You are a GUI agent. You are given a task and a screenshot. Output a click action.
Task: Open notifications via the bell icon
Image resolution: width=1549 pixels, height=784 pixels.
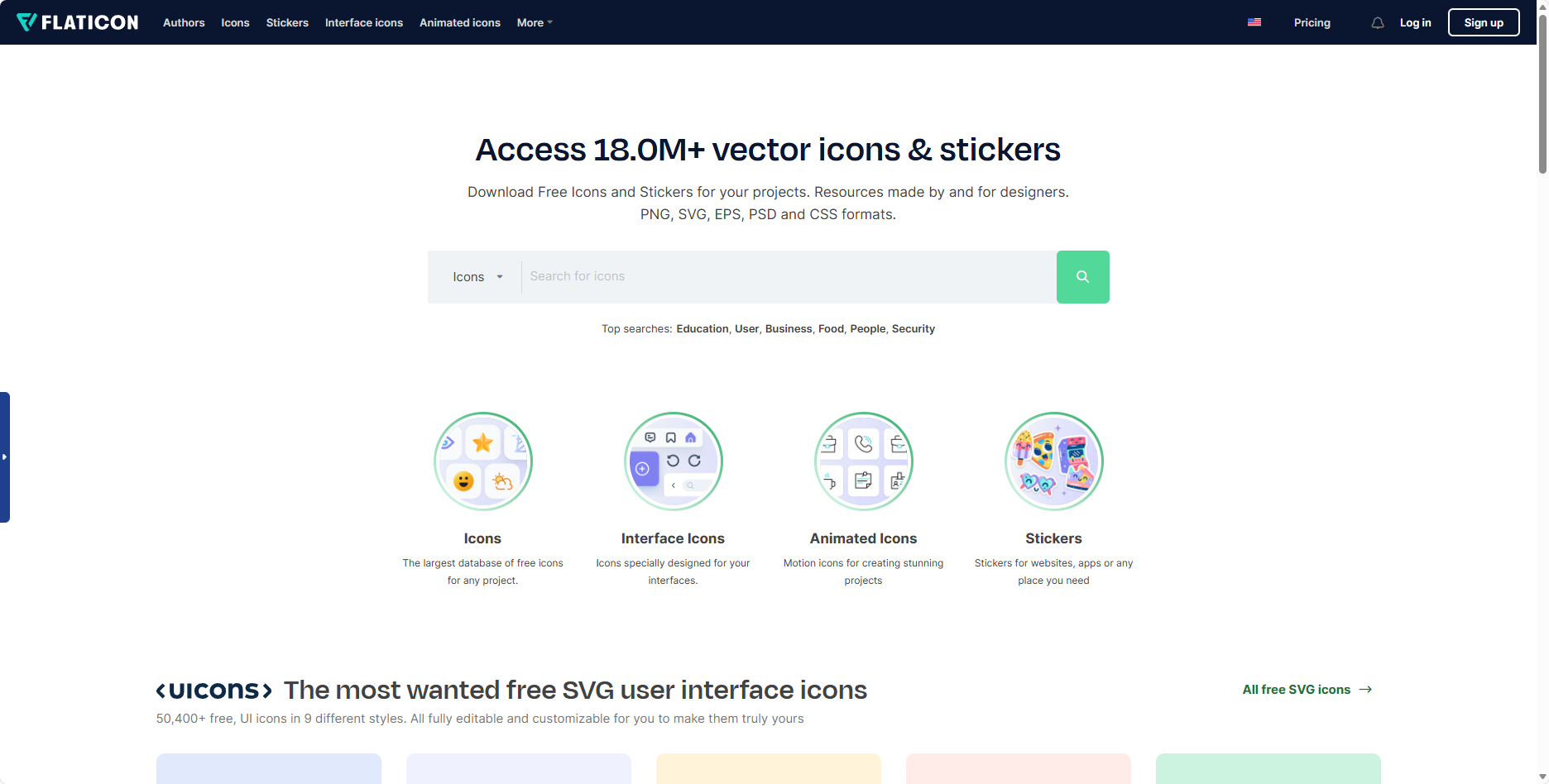coord(1378,22)
